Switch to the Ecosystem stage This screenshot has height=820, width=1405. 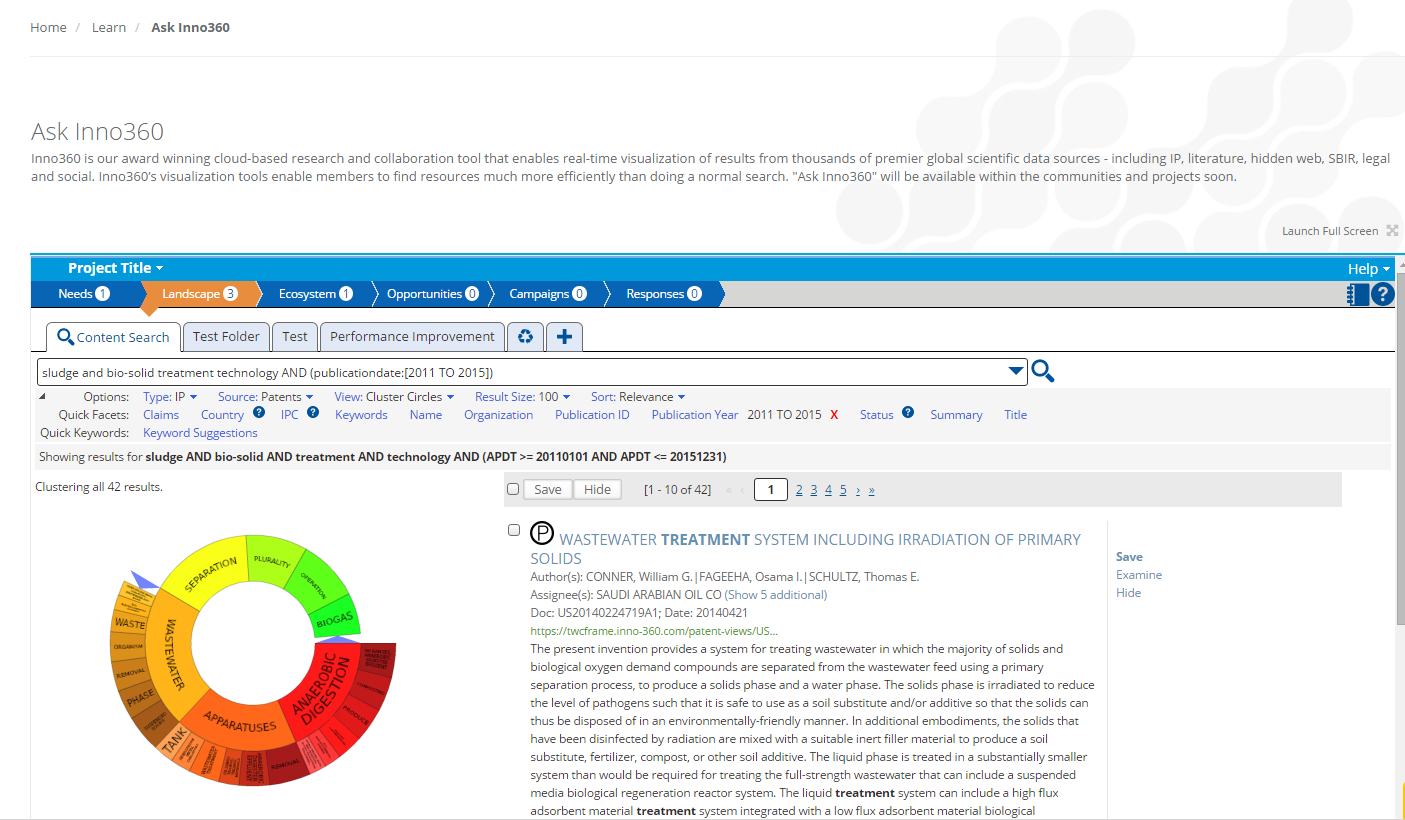point(315,294)
